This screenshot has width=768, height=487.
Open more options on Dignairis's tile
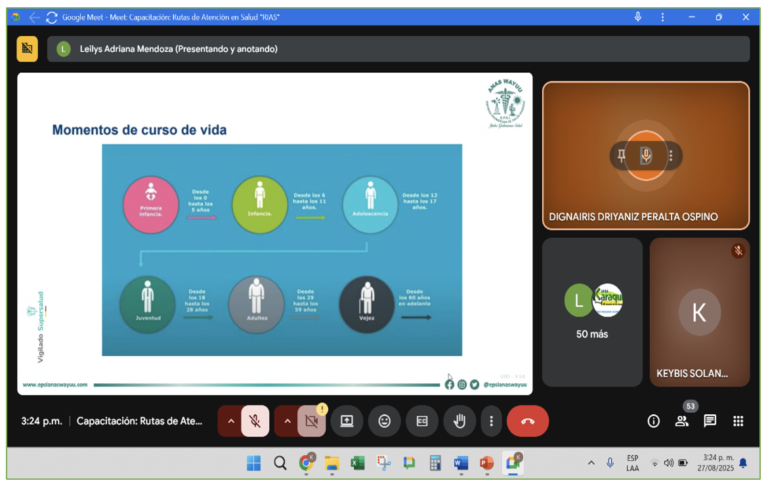pyautogui.click(x=671, y=155)
